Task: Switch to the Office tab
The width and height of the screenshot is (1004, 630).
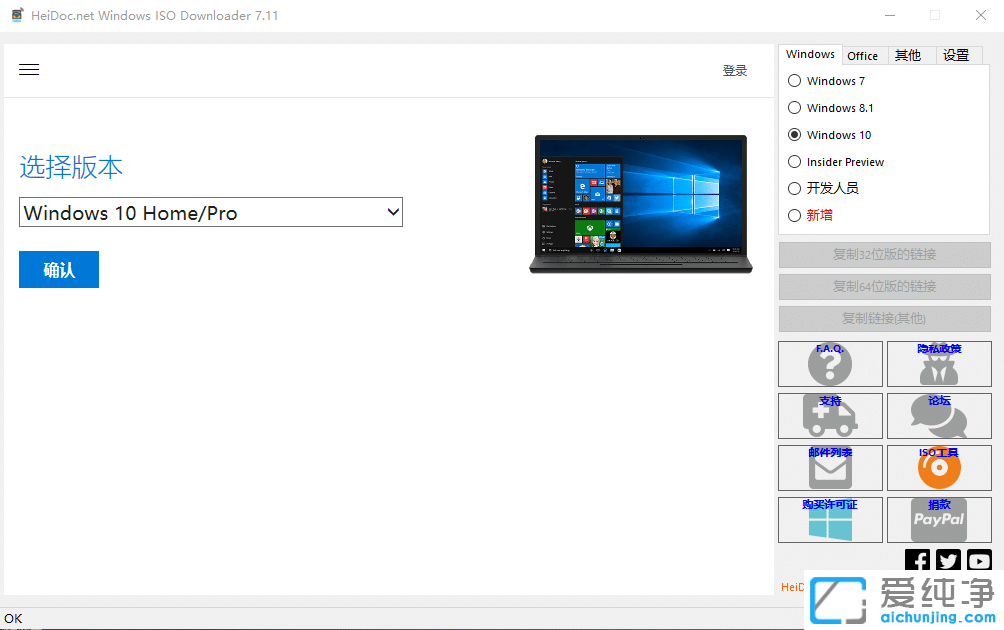Action: (862, 55)
